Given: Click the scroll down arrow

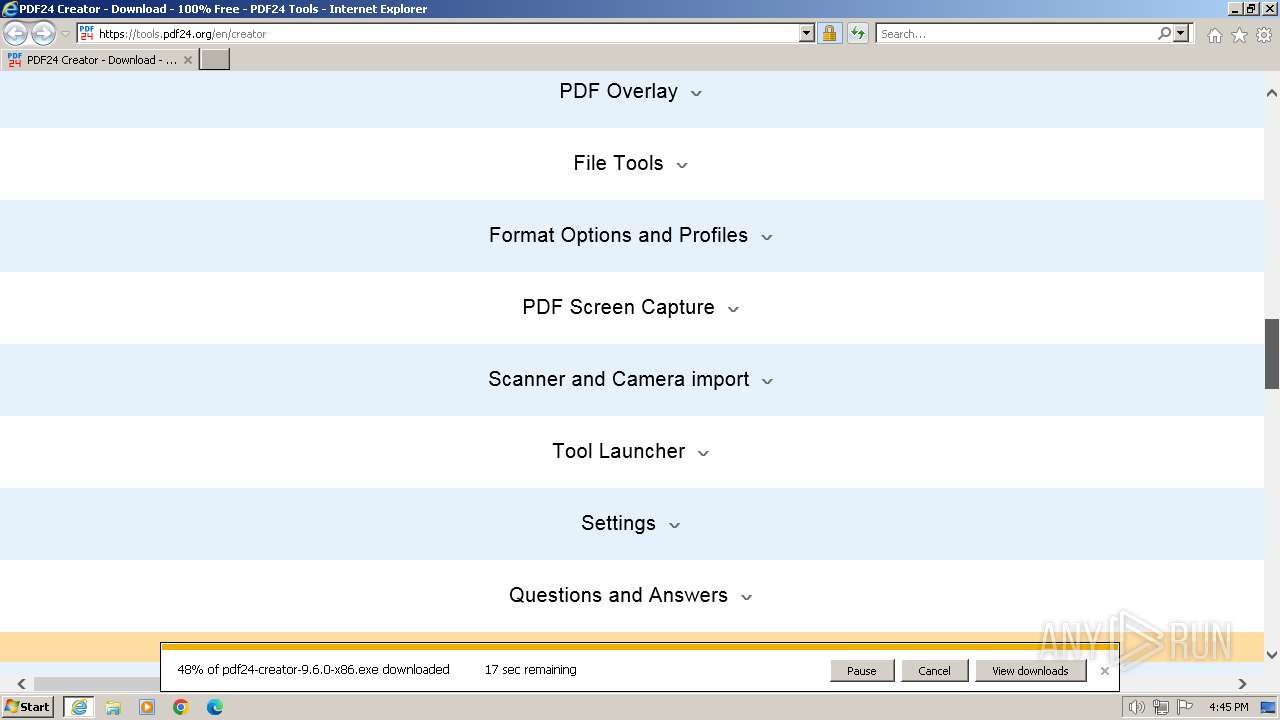Looking at the screenshot, I should [1272, 655].
